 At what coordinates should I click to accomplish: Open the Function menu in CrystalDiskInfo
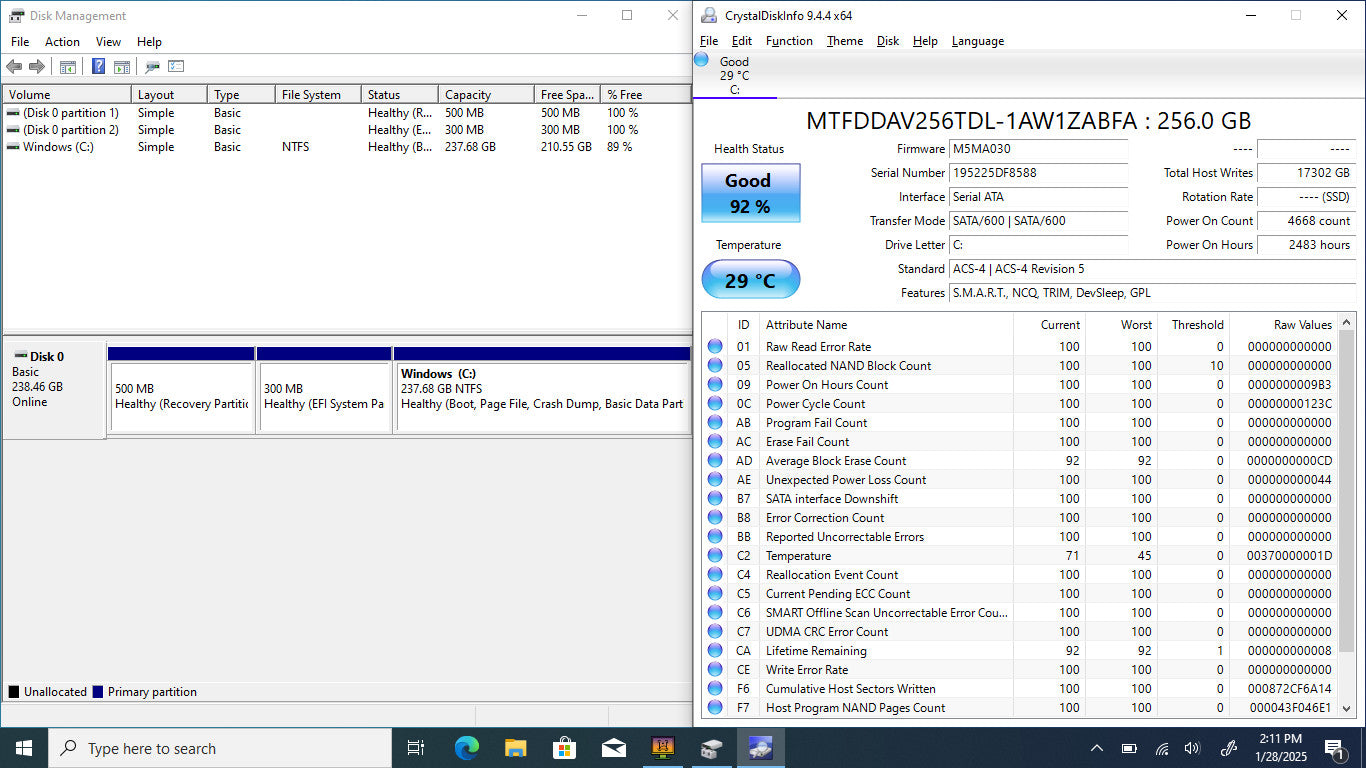point(789,41)
